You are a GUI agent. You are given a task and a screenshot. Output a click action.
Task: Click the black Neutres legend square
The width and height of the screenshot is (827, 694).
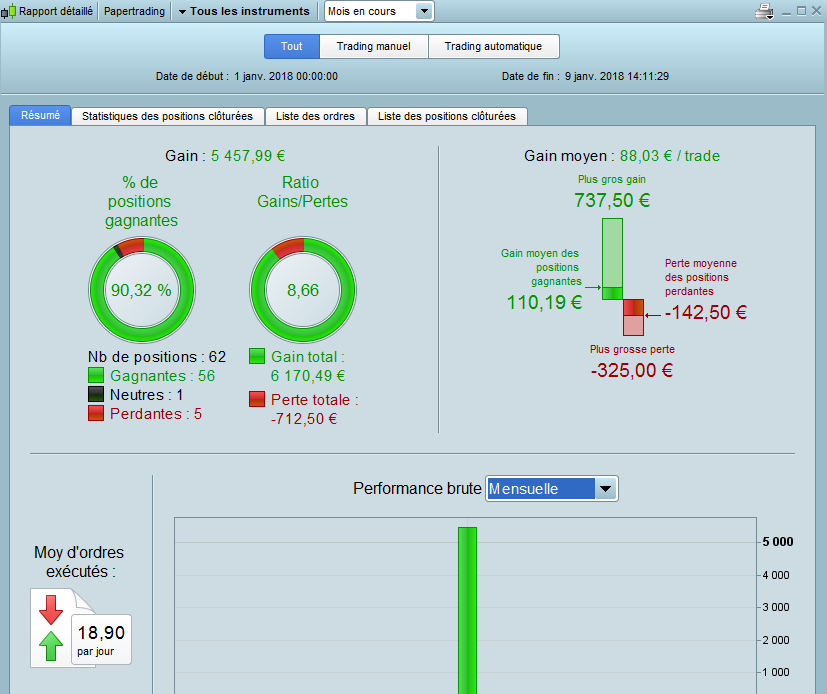pos(96,394)
